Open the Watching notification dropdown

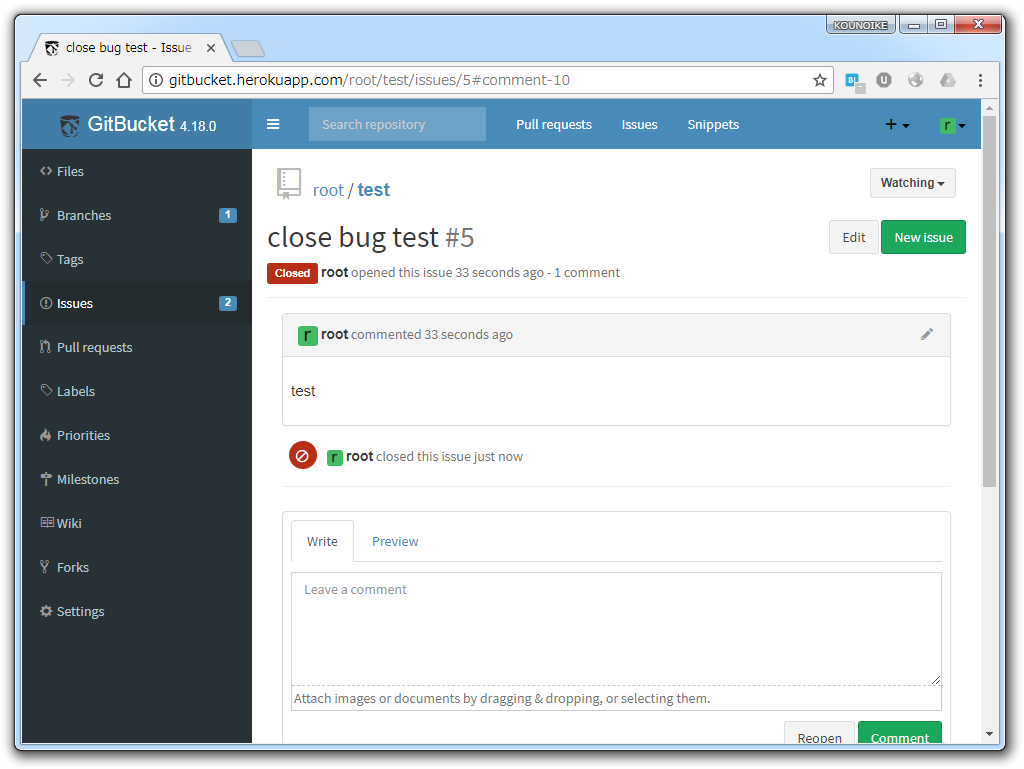(x=911, y=183)
